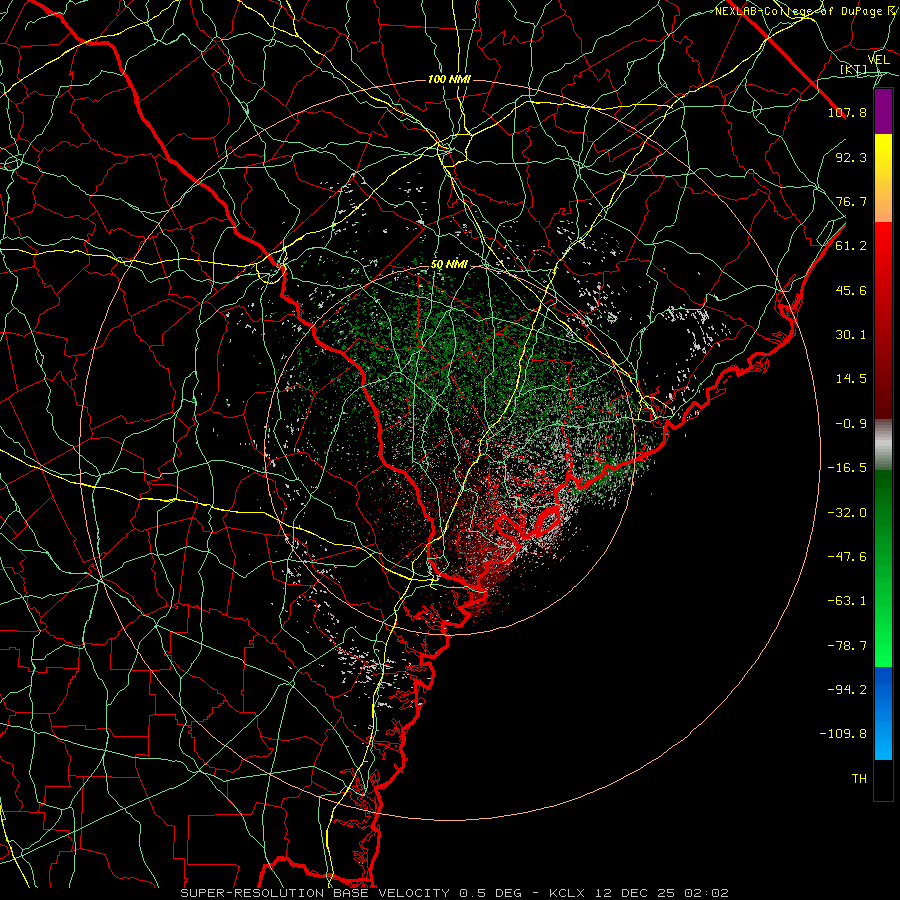Click the gray segment of the color bar

pyautogui.click(x=883, y=445)
